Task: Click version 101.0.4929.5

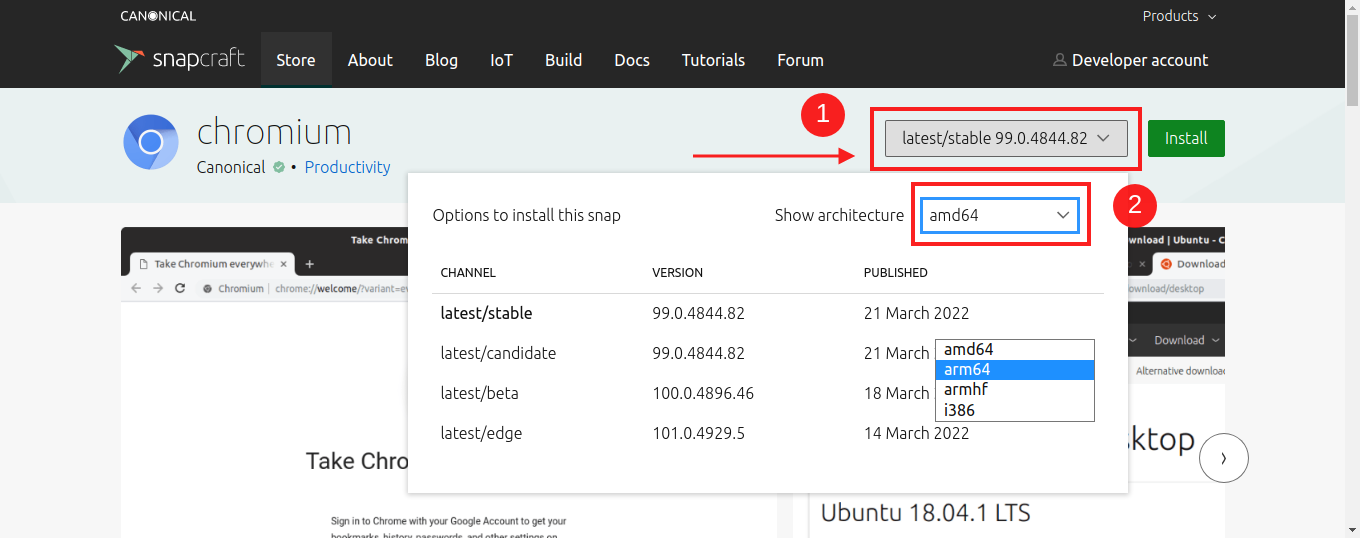Action: tap(699, 433)
